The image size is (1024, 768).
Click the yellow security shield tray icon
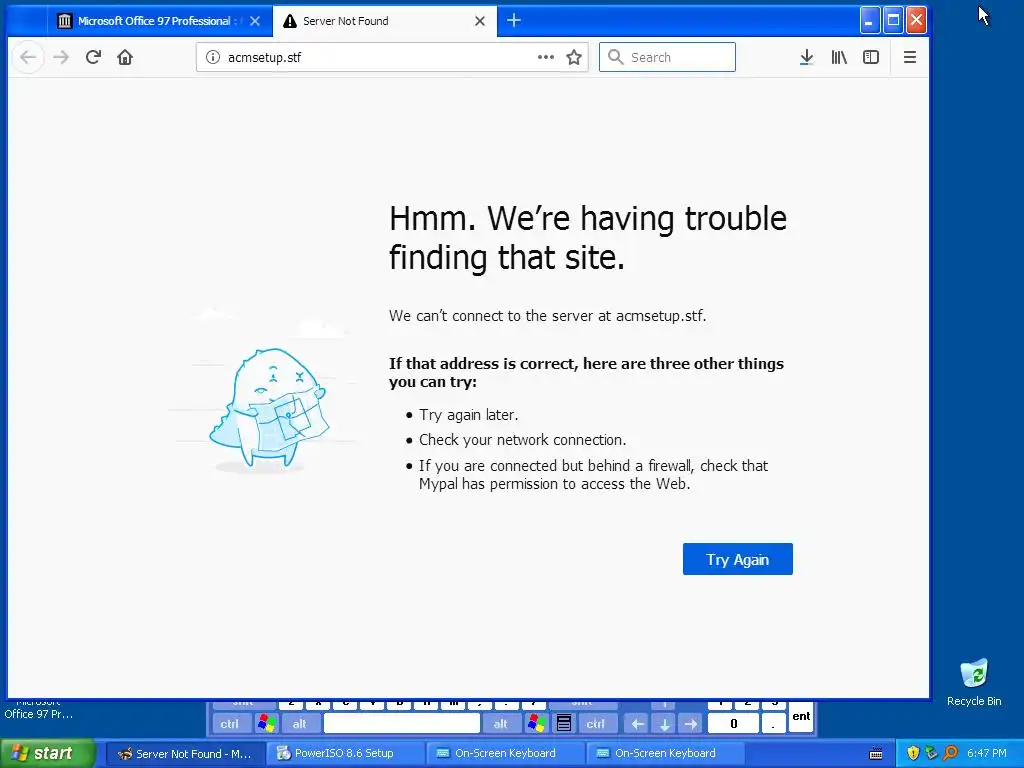[x=913, y=754]
